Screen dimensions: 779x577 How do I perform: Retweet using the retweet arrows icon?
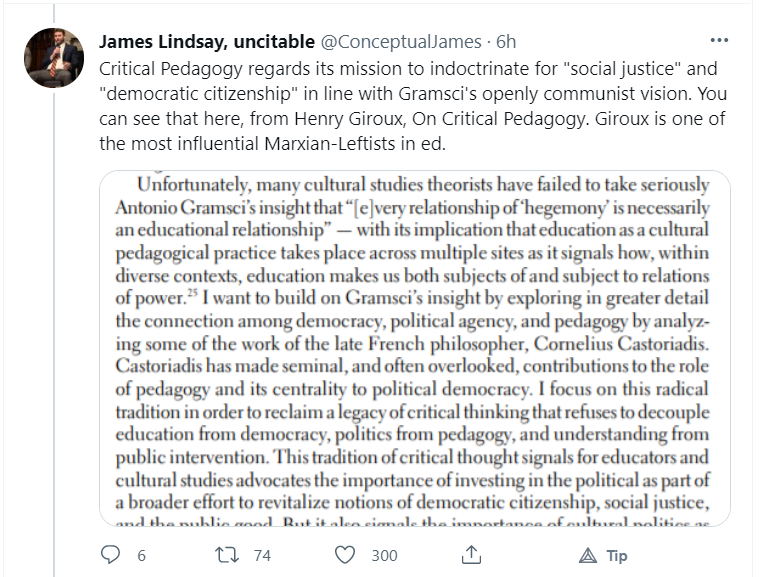pos(227,555)
